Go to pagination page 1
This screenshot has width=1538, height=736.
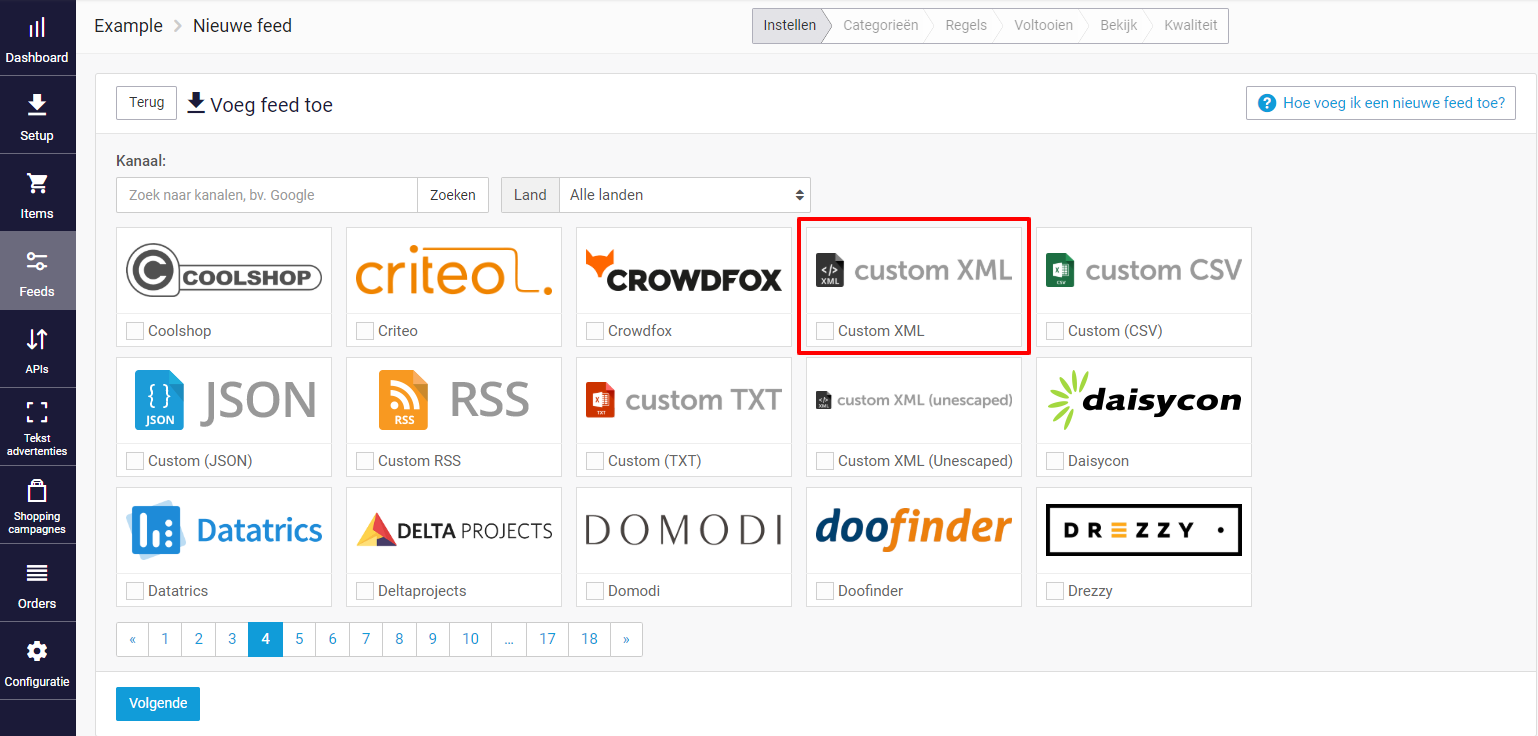point(165,639)
